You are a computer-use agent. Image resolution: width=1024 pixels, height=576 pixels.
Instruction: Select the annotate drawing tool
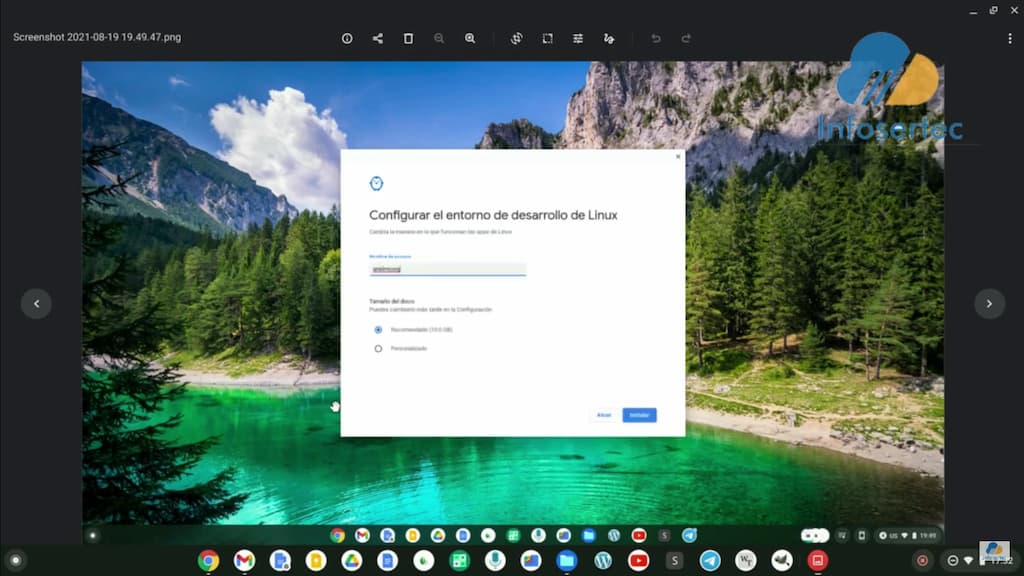click(609, 38)
